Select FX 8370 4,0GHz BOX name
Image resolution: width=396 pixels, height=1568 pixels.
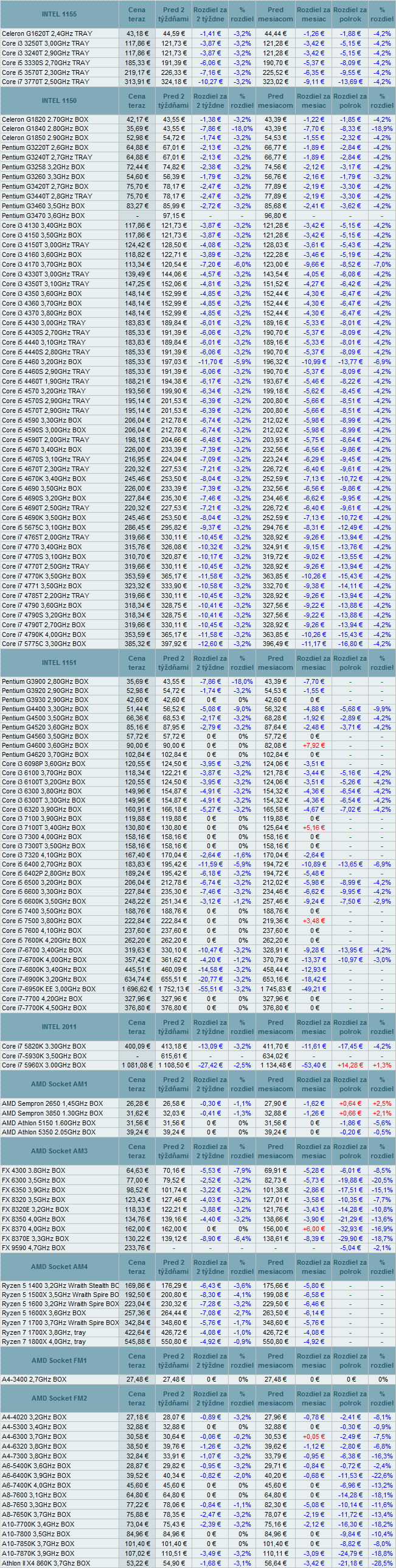tap(33, 1229)
